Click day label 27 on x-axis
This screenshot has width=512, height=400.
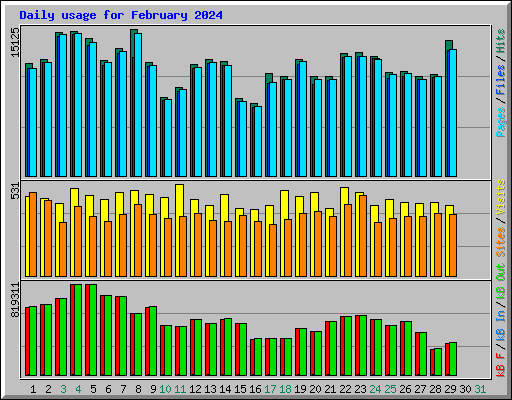[x=420, y=389]
